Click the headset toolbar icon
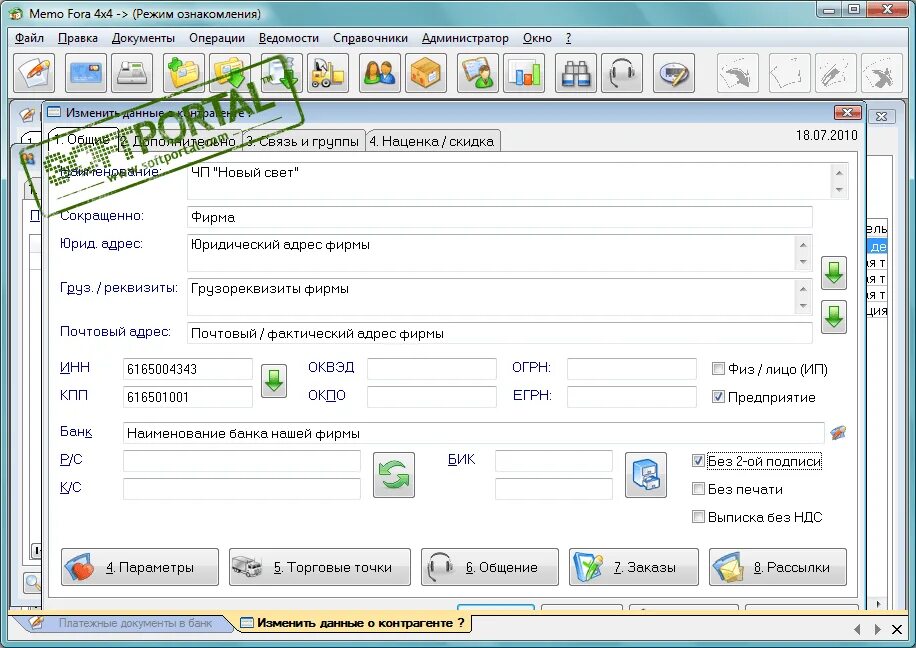The height and width of the screenshot is (648, 916). pos(622,73)
